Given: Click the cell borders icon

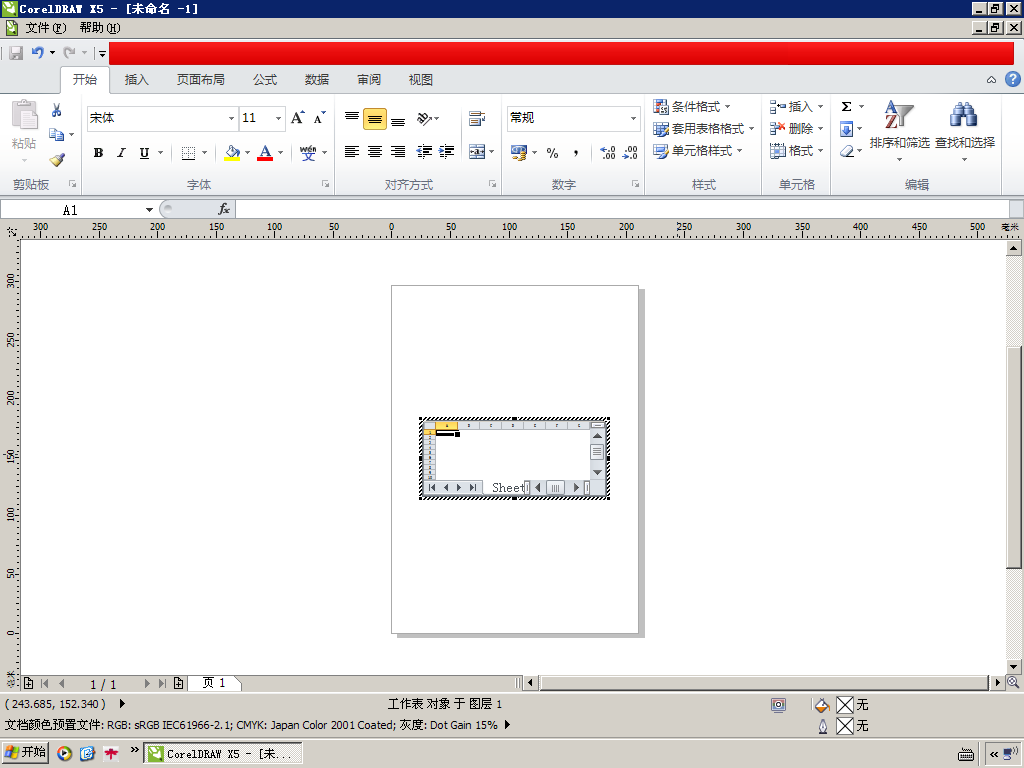Looking at the screenshot, I should 188,153.
